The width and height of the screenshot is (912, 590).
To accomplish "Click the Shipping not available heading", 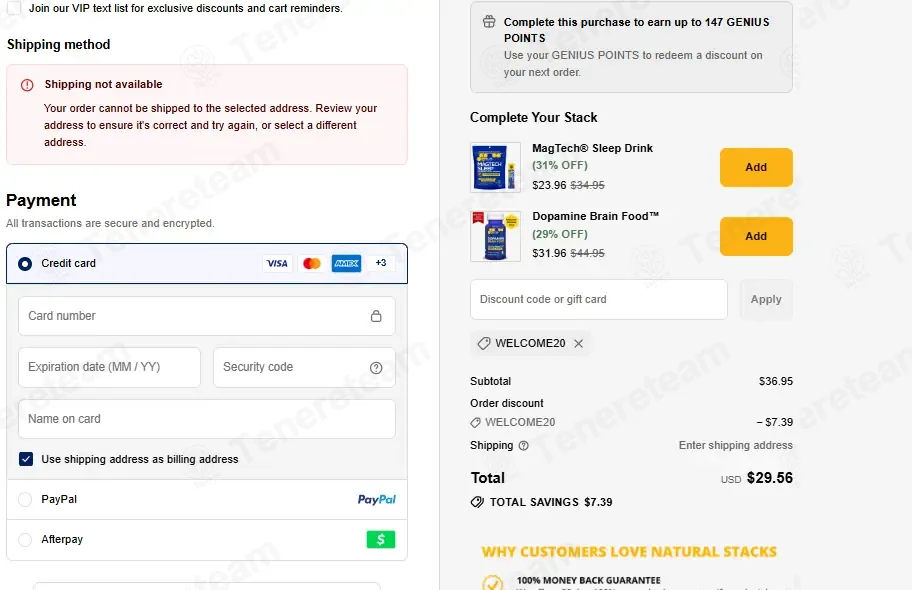I will [x=104, y=84].
